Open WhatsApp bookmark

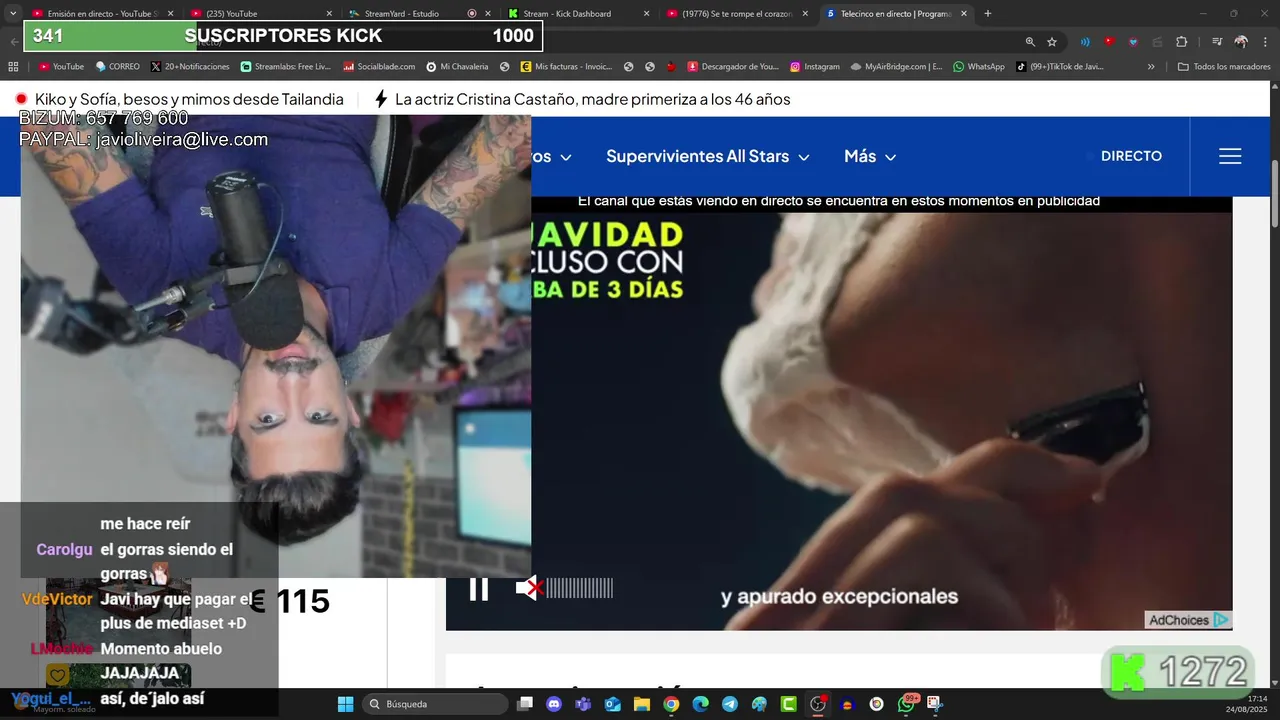(x=979, y=67)
